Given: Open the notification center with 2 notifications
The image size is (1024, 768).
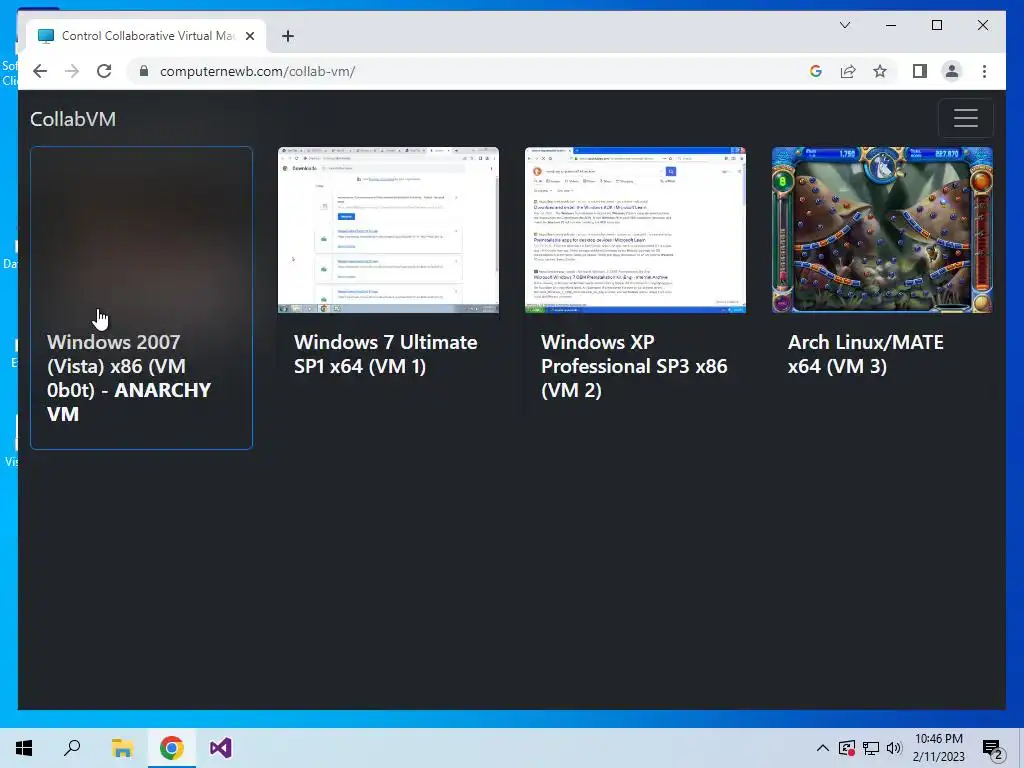Looking at the screenshot, I should pyautogui.click(x=993, y=748).
